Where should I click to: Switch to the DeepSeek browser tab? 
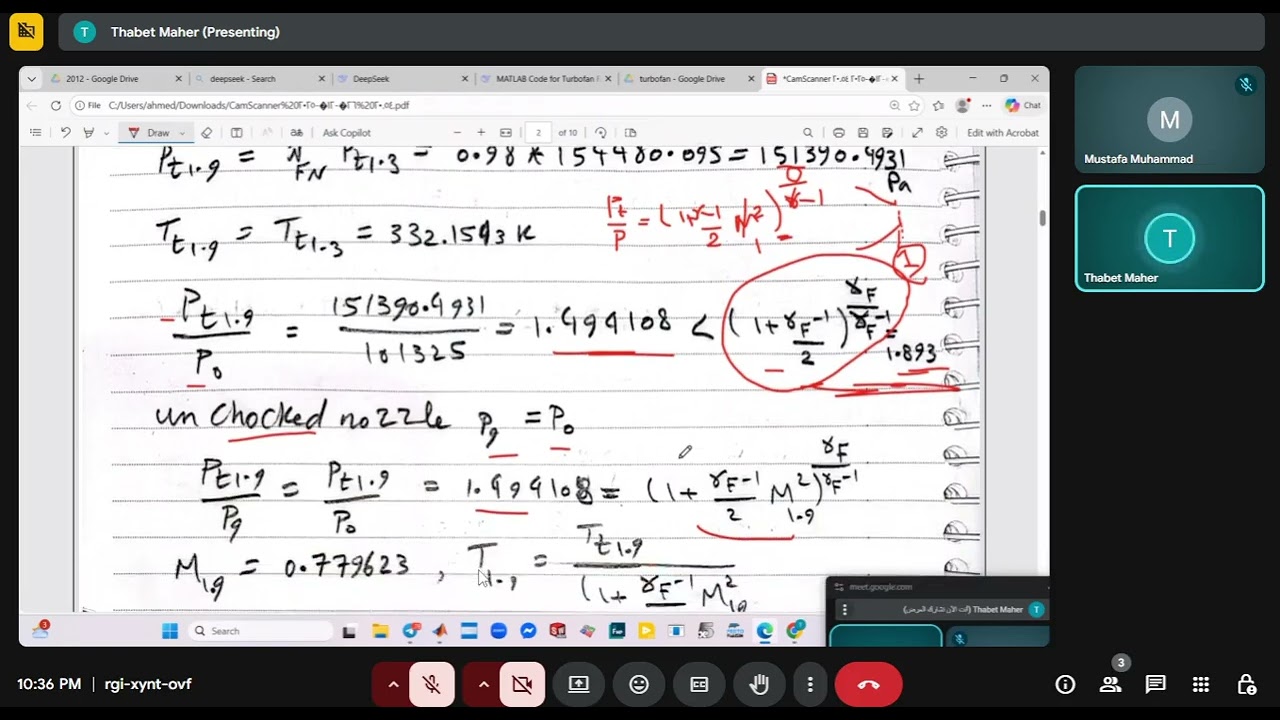coord(402,79)
